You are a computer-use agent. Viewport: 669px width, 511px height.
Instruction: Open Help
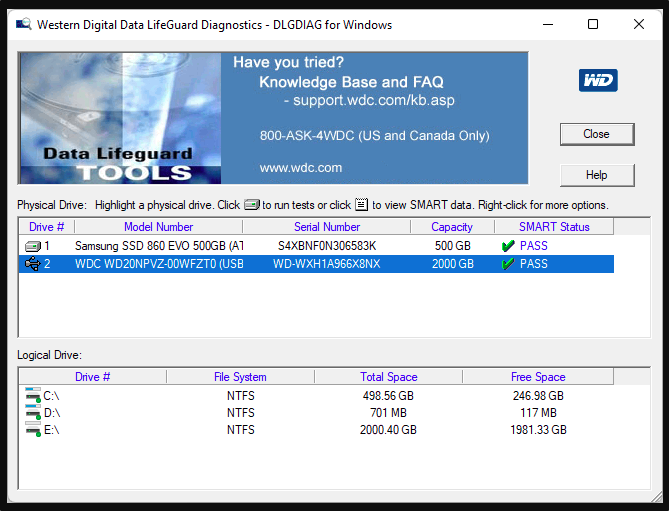tap(597, 175)
